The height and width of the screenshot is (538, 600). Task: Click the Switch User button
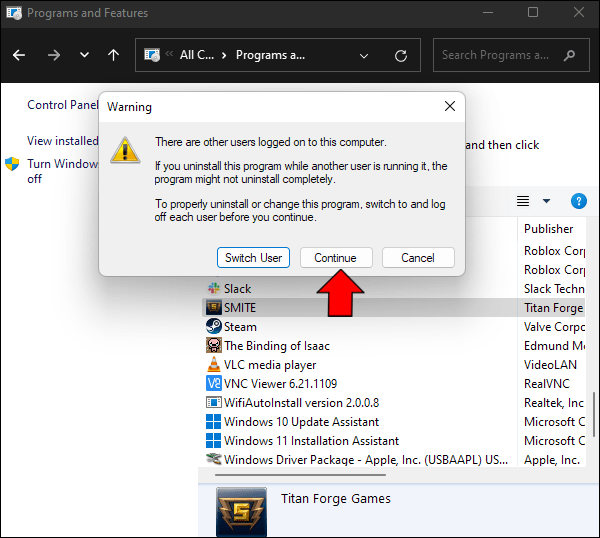click(x=253, y=258)
